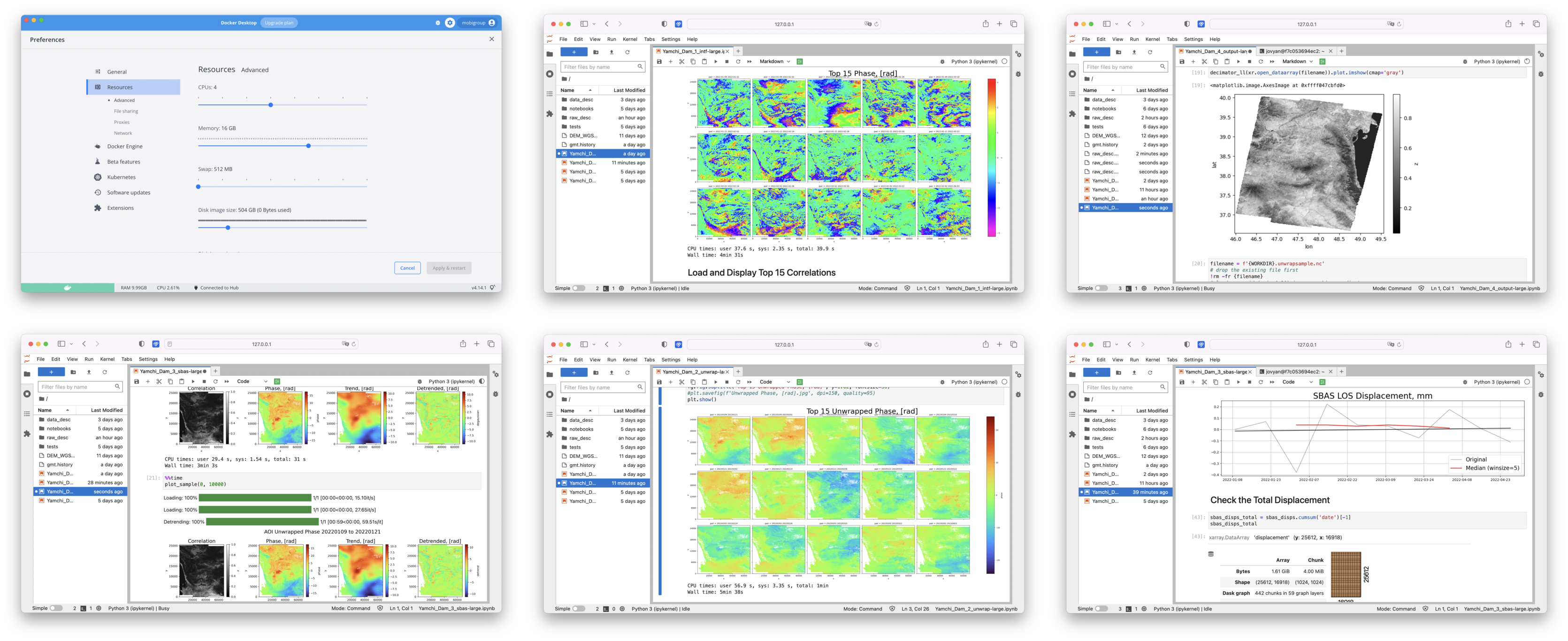1568x641 pixels.
Task: Click file filter field in Yamchi_Dam_2_unwrap-large window
Action: pyautogui.click(x=599, y=387)
